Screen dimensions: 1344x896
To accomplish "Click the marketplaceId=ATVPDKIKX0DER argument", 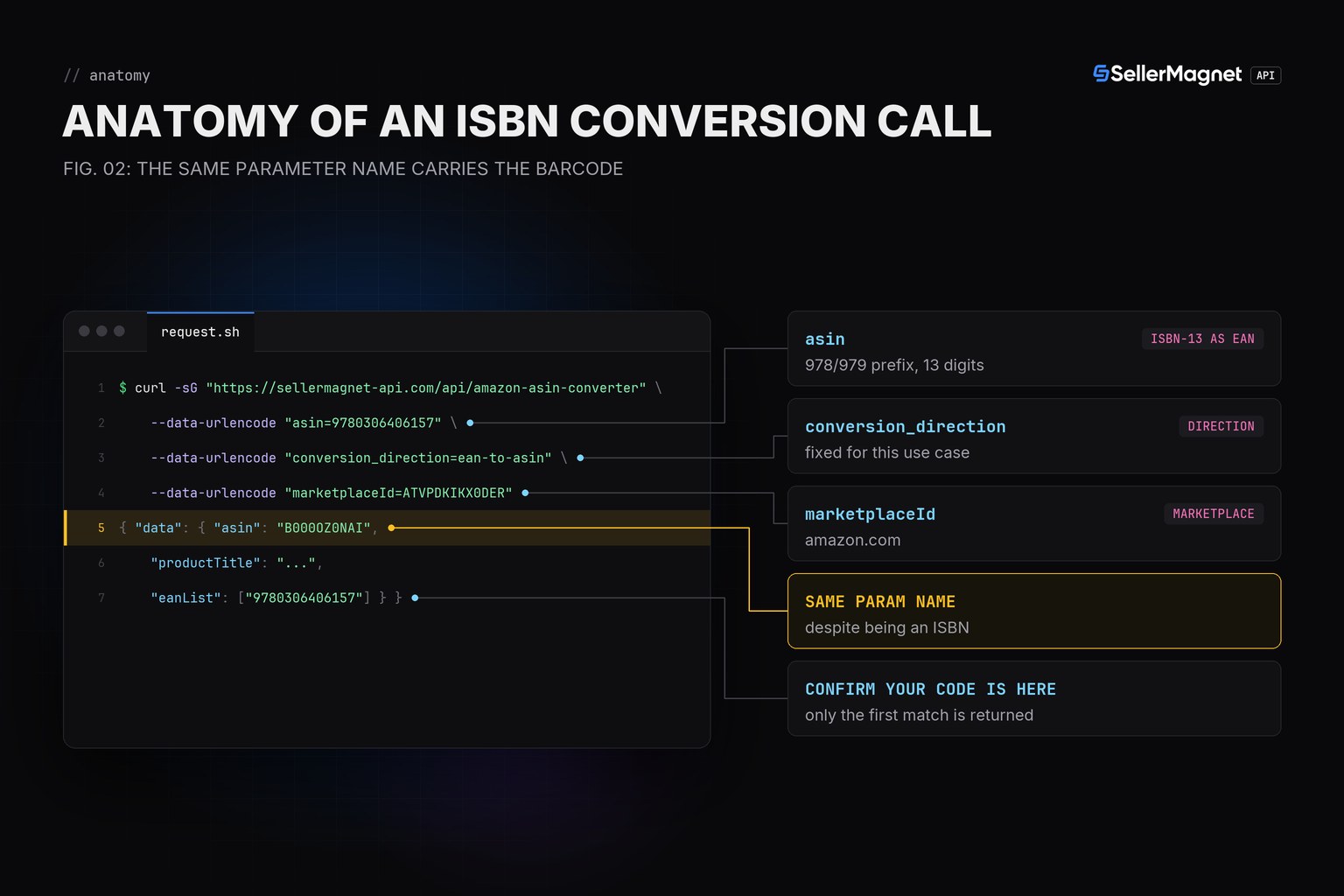I will (x=398, y=493).
